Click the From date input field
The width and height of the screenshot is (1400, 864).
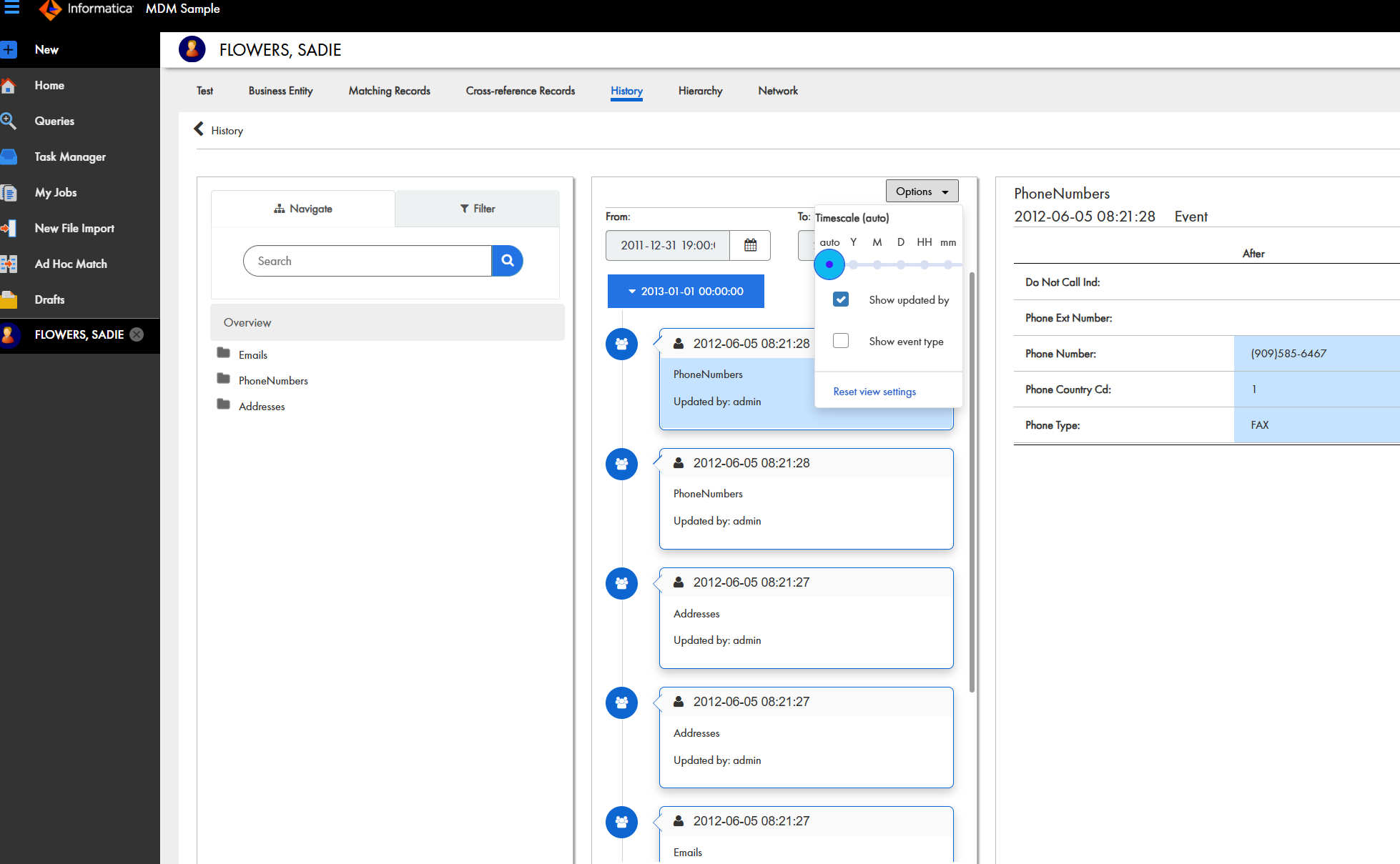point(668,245)
